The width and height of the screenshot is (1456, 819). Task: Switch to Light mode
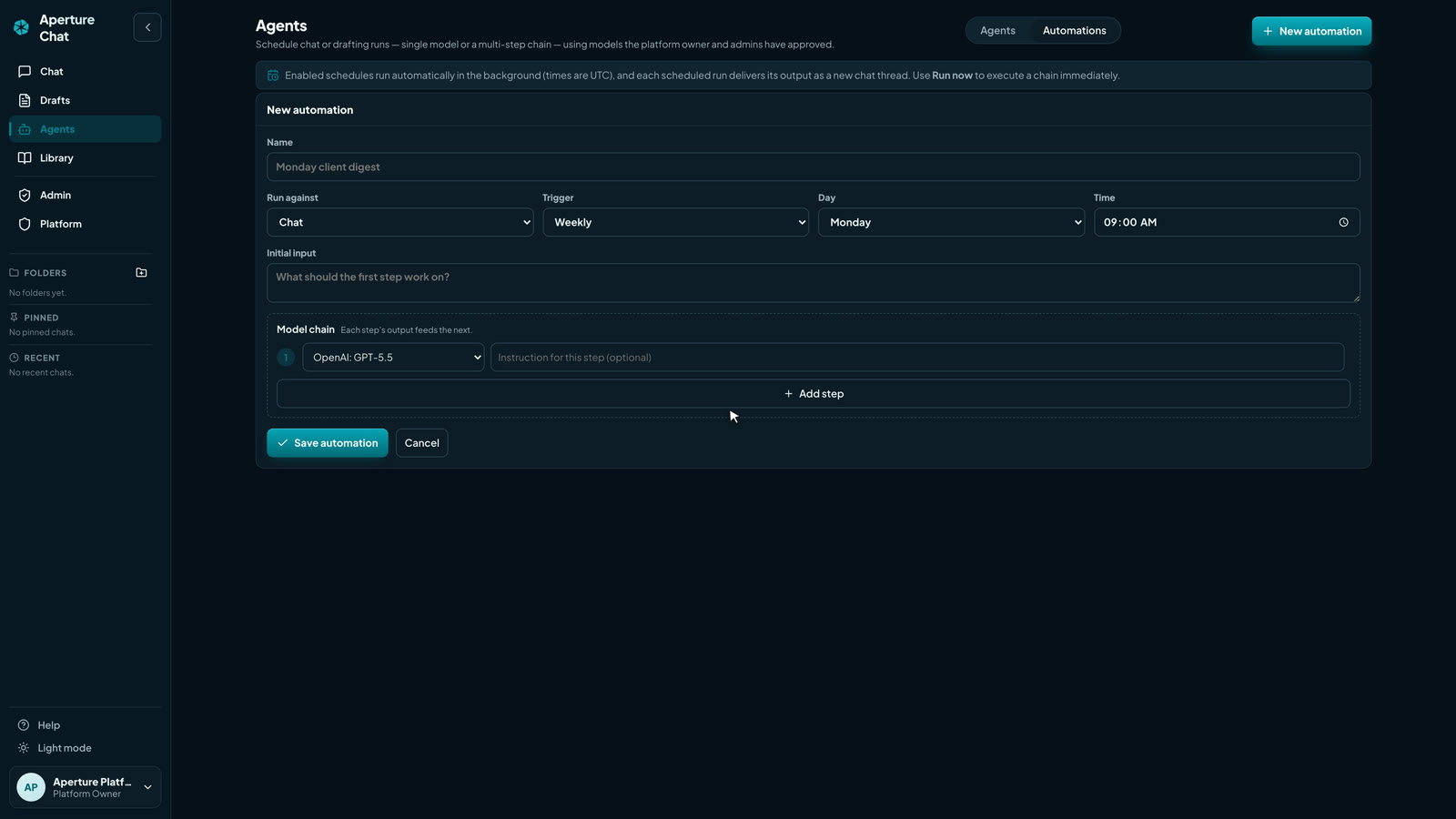[x=85, y=748]
